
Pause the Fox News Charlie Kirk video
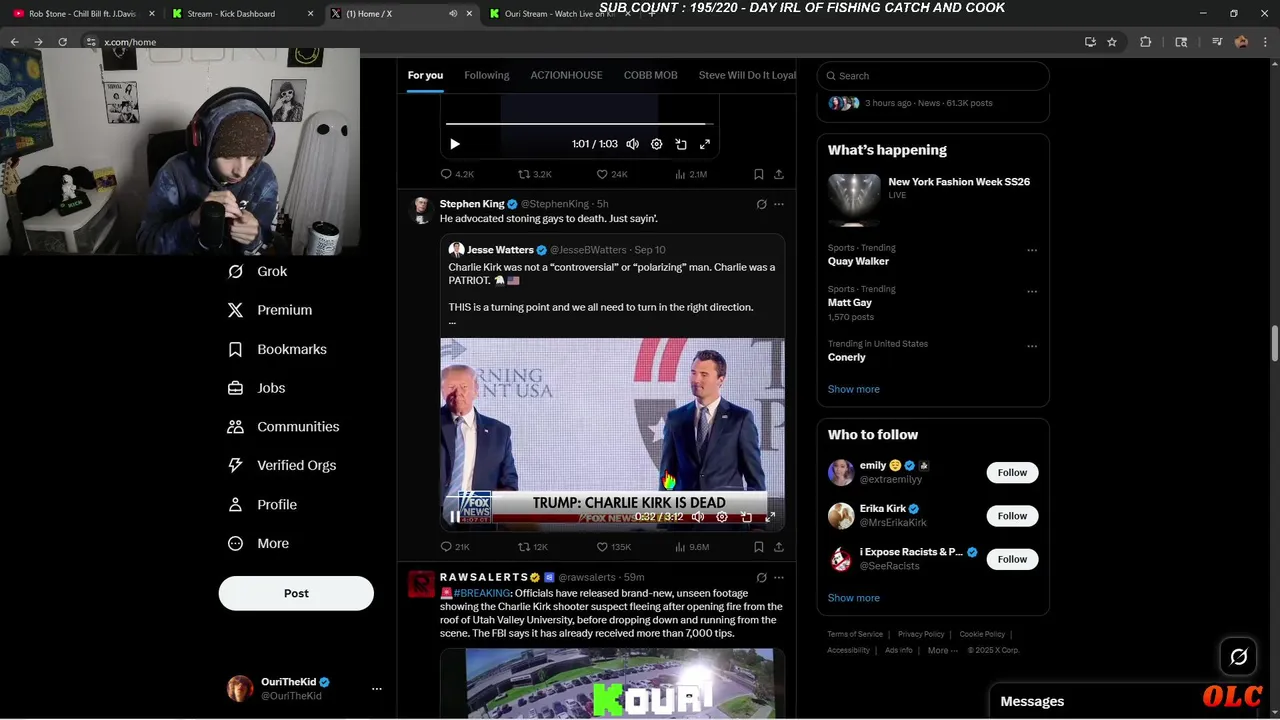(455, 517)
